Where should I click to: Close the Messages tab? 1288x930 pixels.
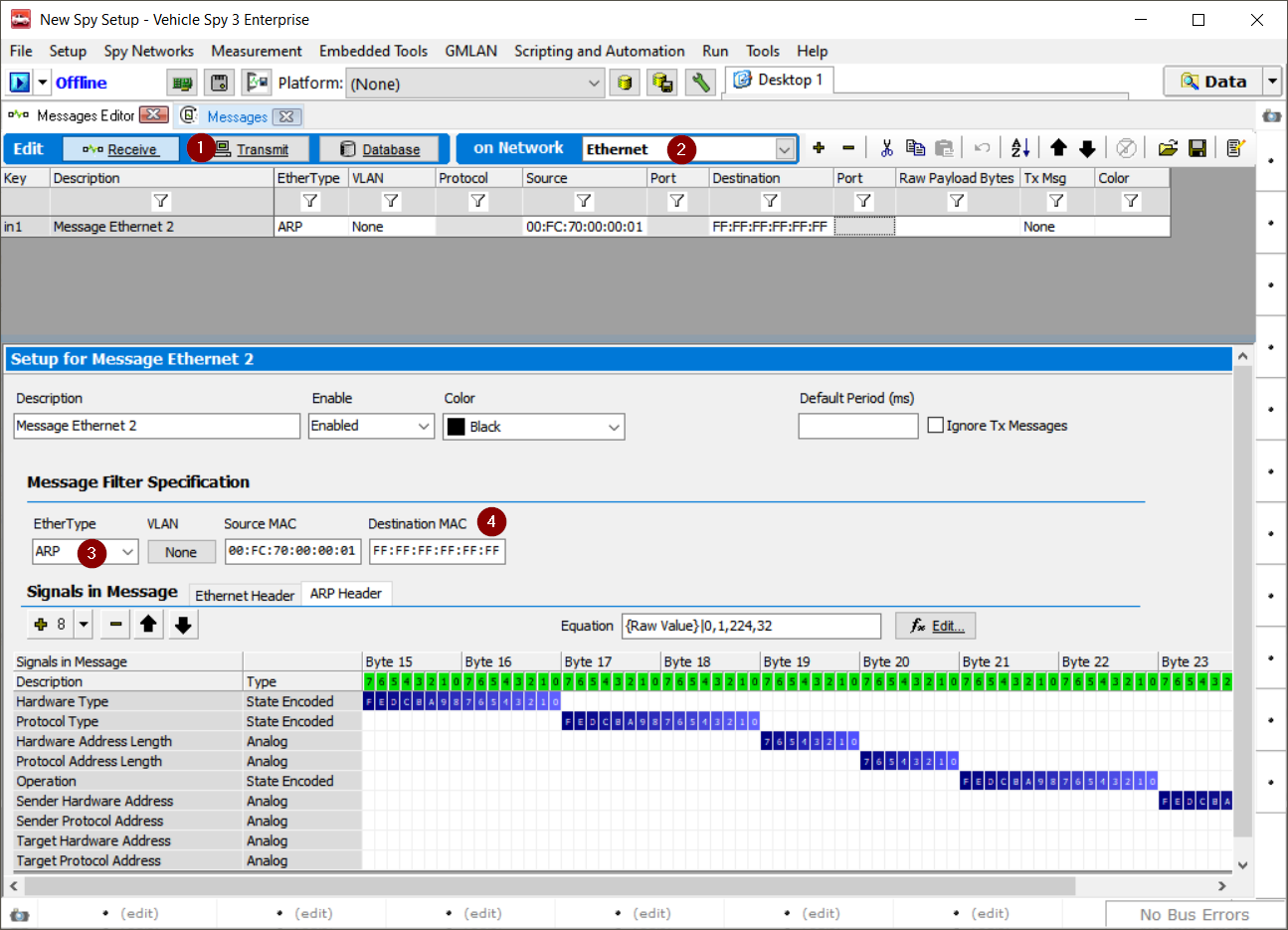pos(286,116)
